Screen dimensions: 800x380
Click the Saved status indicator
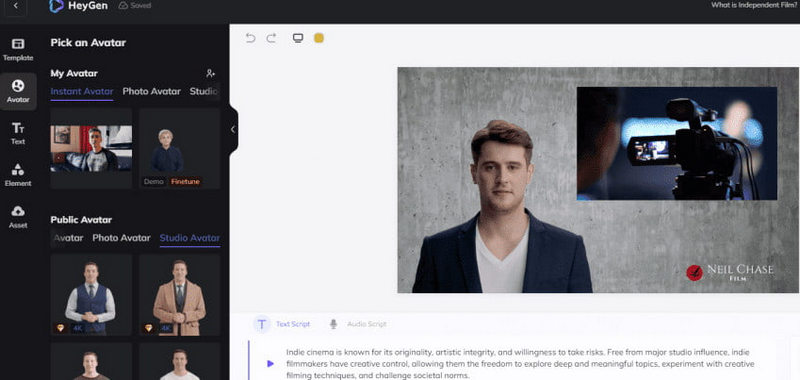[x=135, y=6]
